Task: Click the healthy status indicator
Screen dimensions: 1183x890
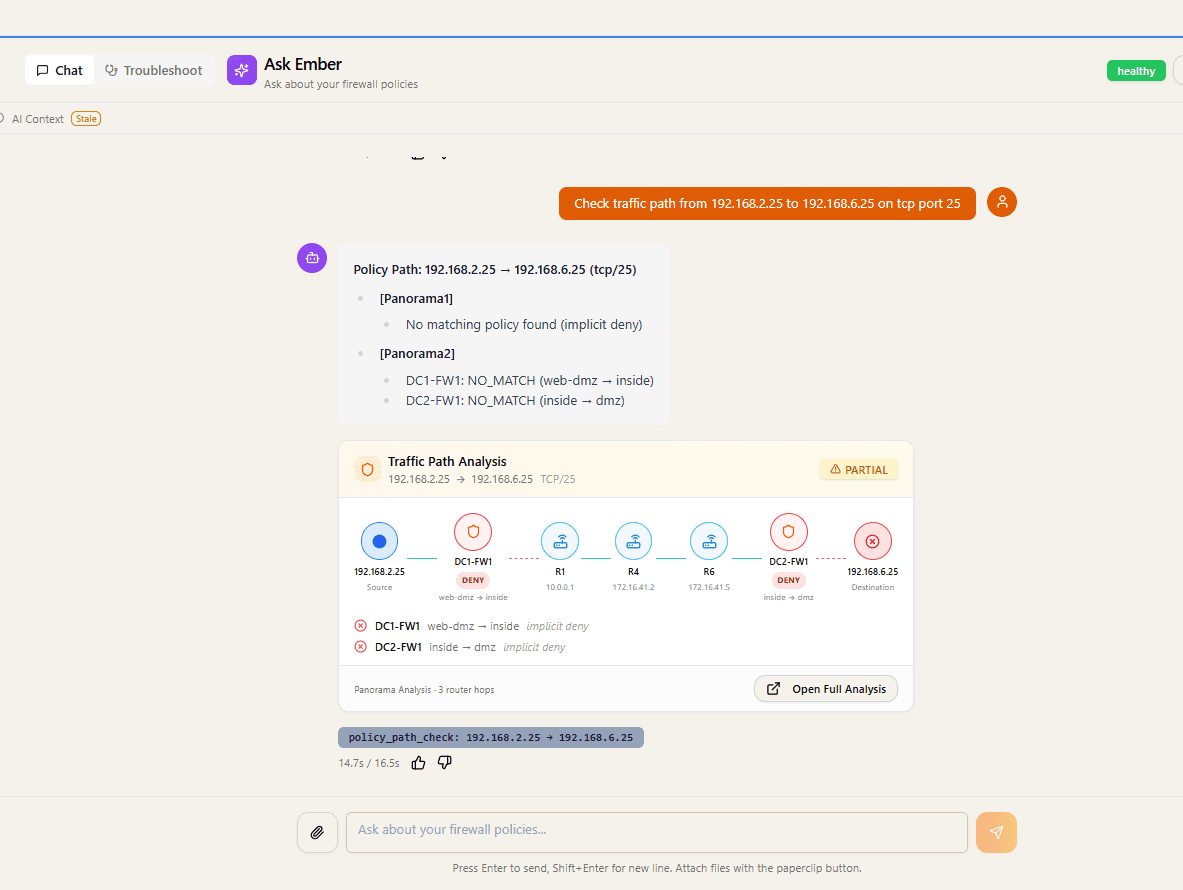Action: [x=1136, y=70]
